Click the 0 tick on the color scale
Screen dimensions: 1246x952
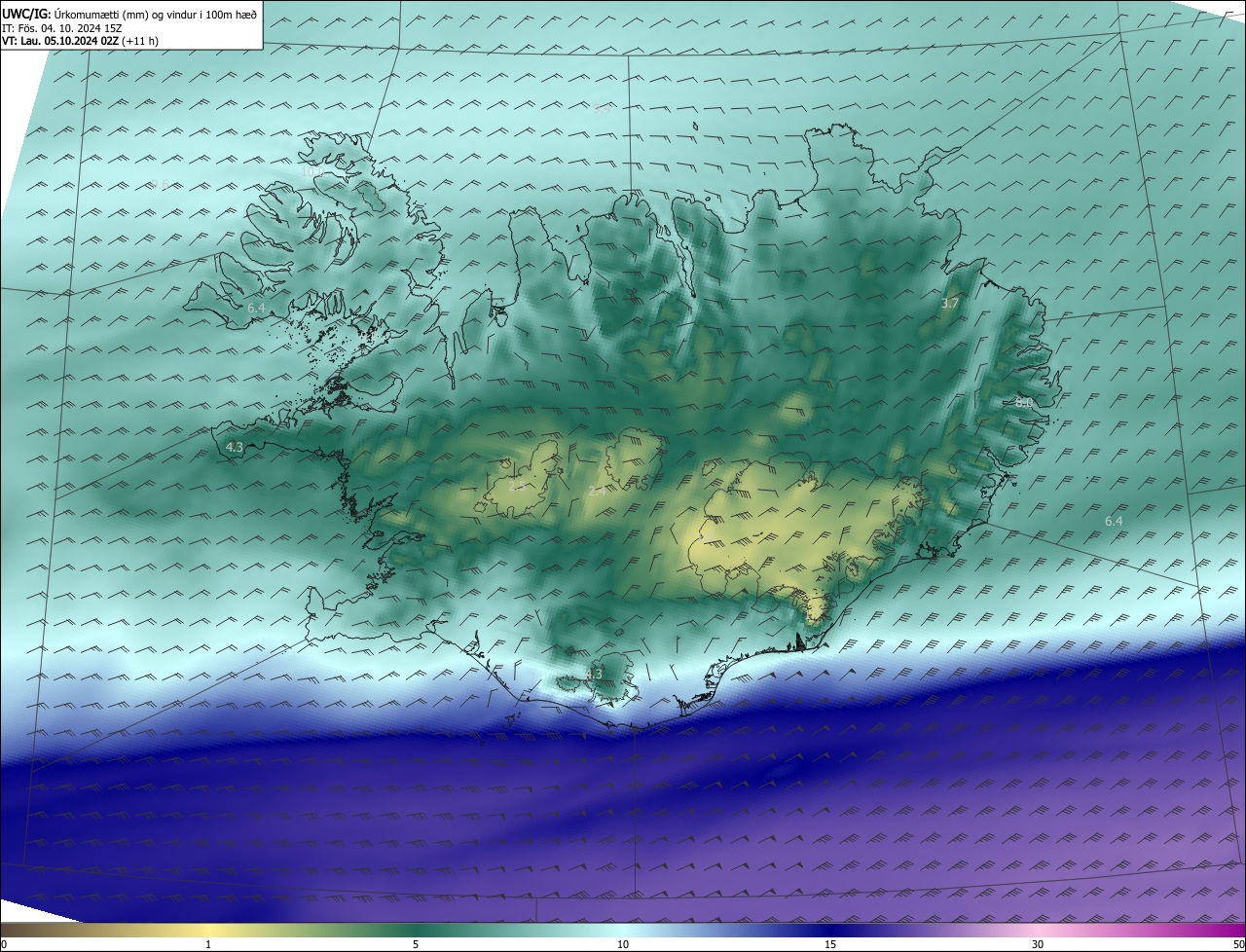coord(4,944)
